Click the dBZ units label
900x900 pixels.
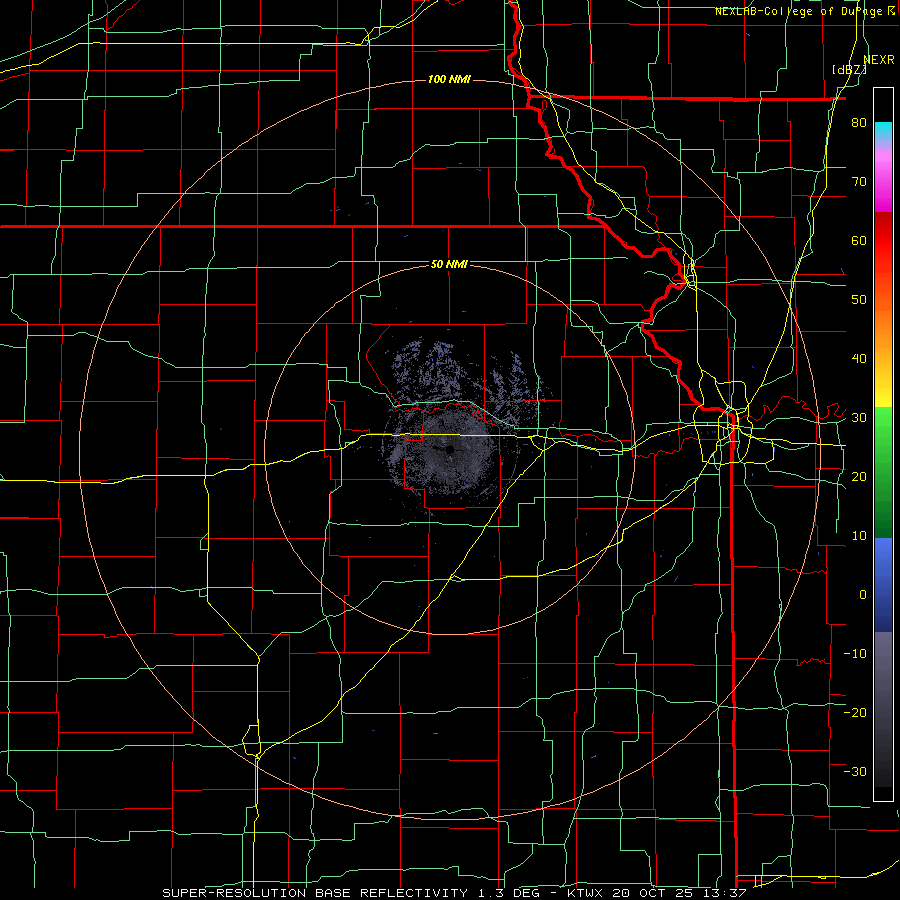[x=849, y=70]
